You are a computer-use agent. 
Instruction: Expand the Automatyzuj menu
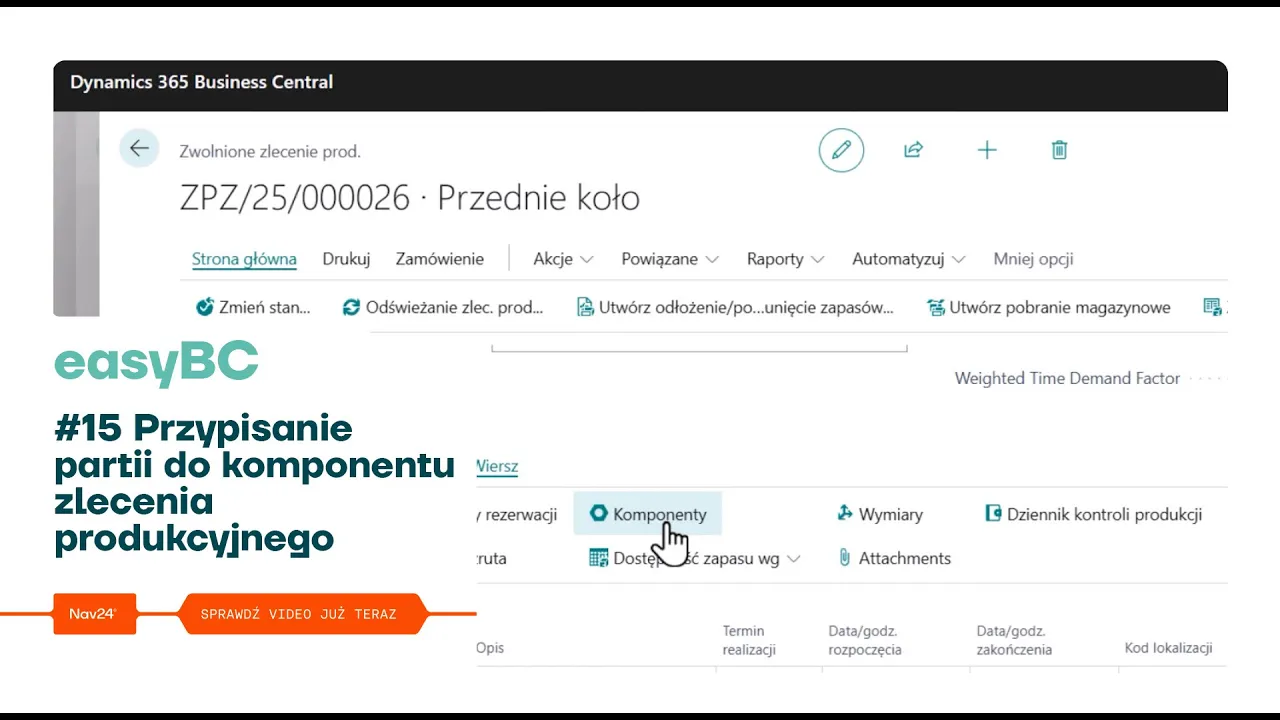908,259
